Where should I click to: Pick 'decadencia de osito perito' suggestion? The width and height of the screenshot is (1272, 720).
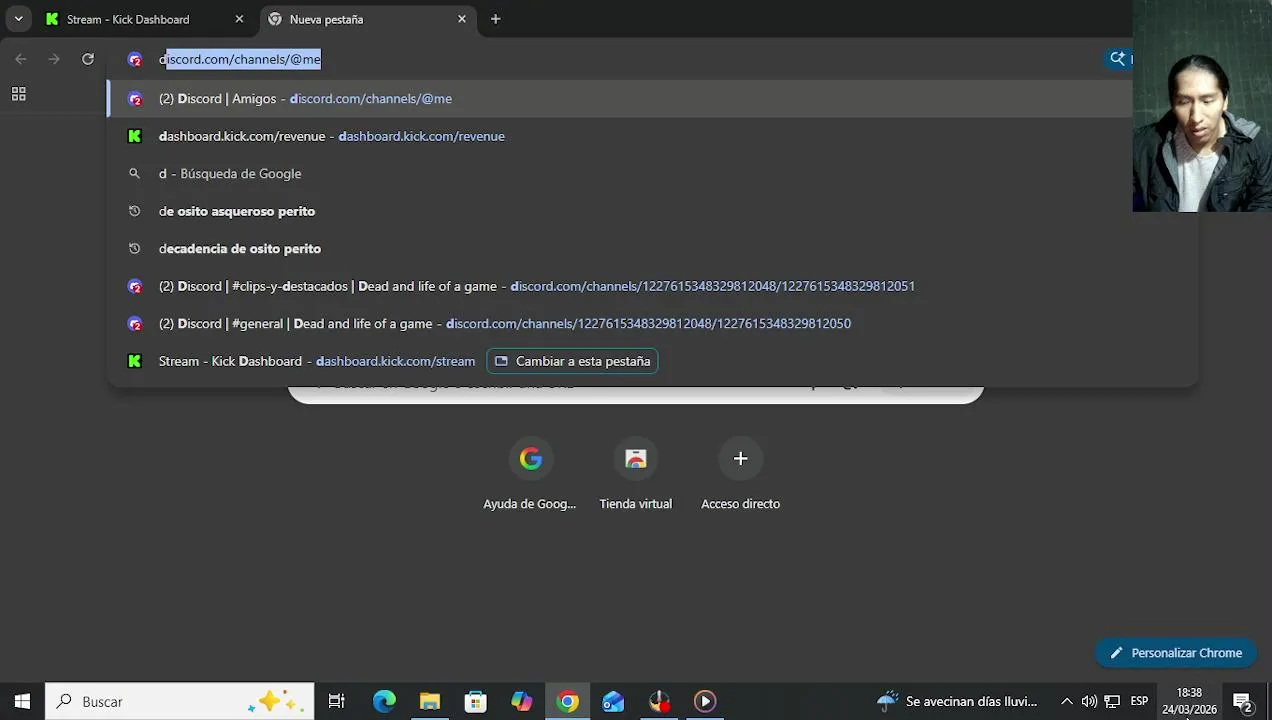click(652, 249)
